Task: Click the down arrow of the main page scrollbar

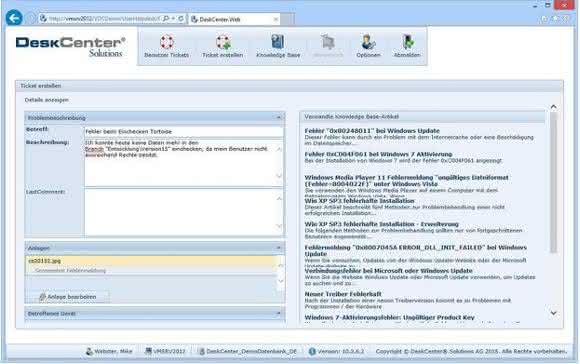Action: point(553,313)
